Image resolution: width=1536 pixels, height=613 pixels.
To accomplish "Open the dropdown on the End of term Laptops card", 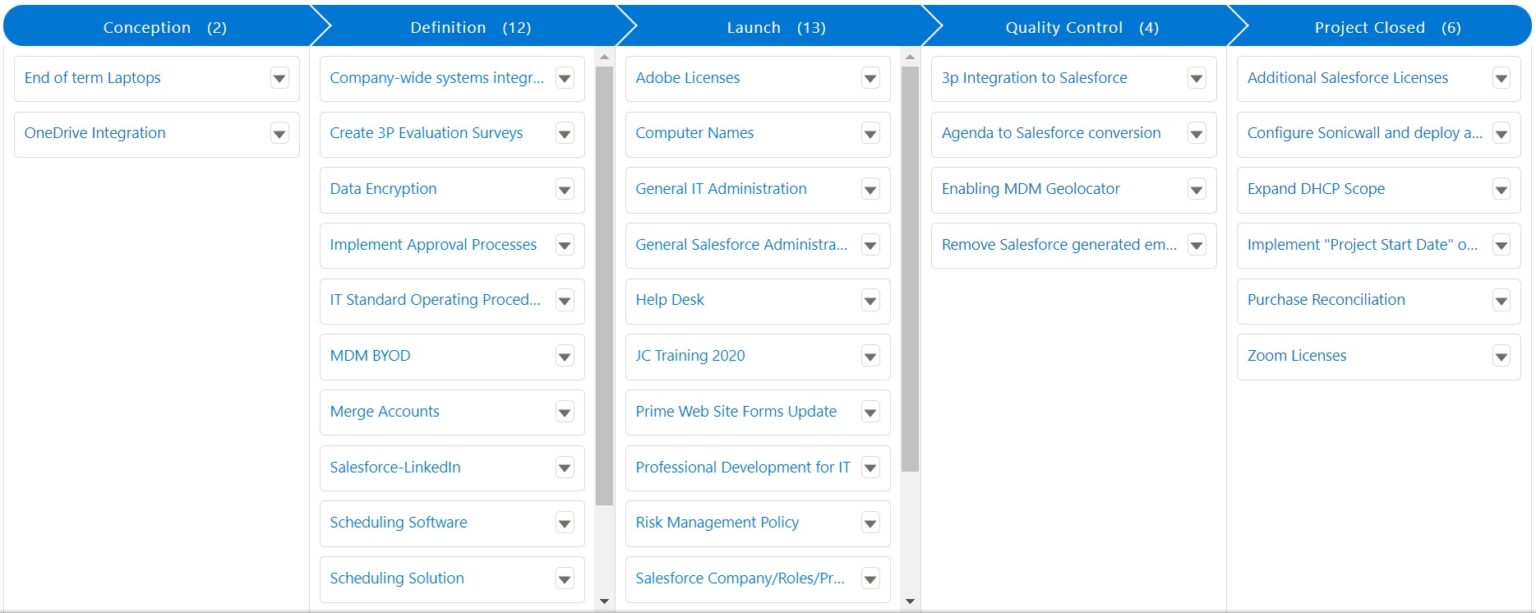I will (279, 78).
